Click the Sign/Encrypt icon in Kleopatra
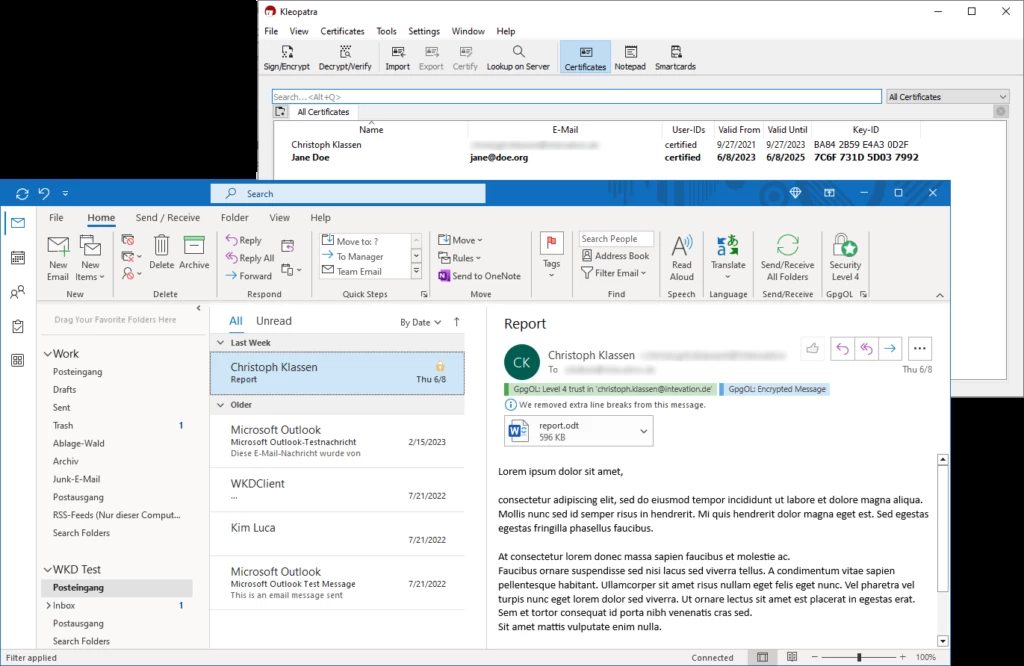The image size is (1024, 666). click(287, 57)
